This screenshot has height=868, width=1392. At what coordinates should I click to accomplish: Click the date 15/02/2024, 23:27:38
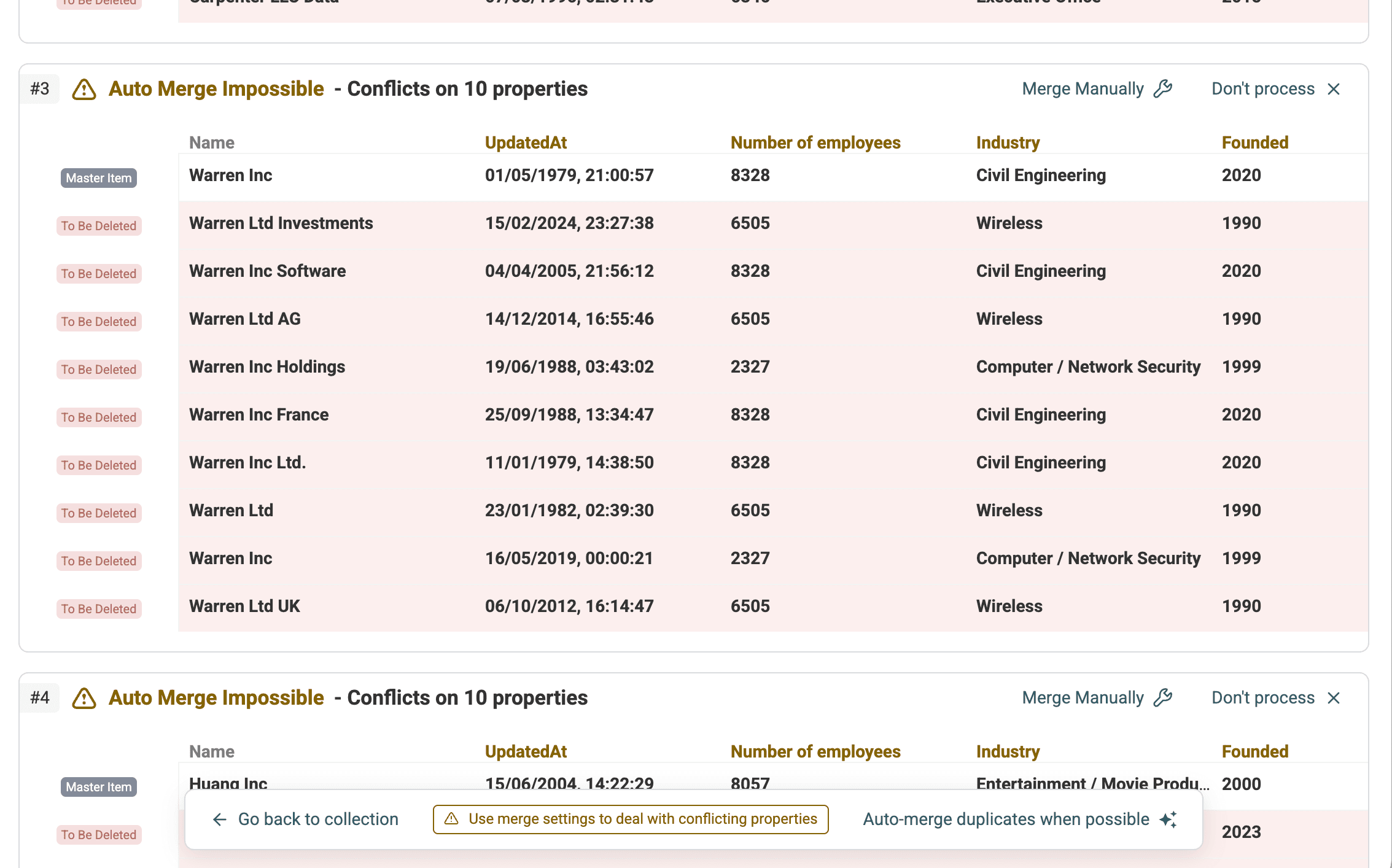(x=569, y=223)
